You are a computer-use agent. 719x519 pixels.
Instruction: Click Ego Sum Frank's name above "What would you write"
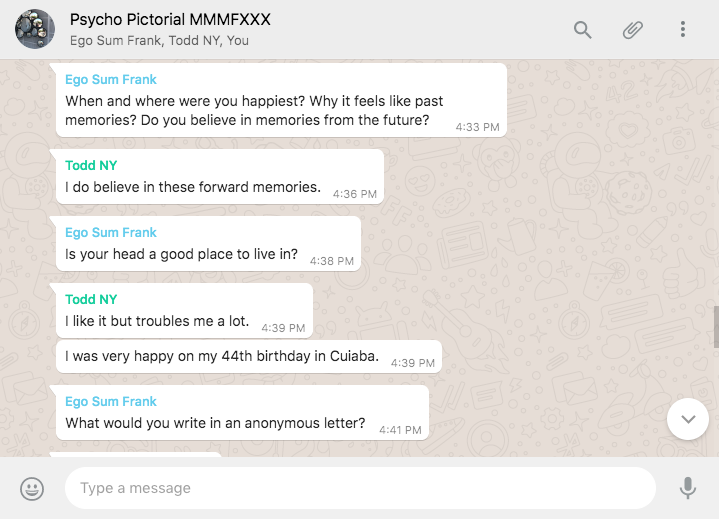click(x=111, y=401)
